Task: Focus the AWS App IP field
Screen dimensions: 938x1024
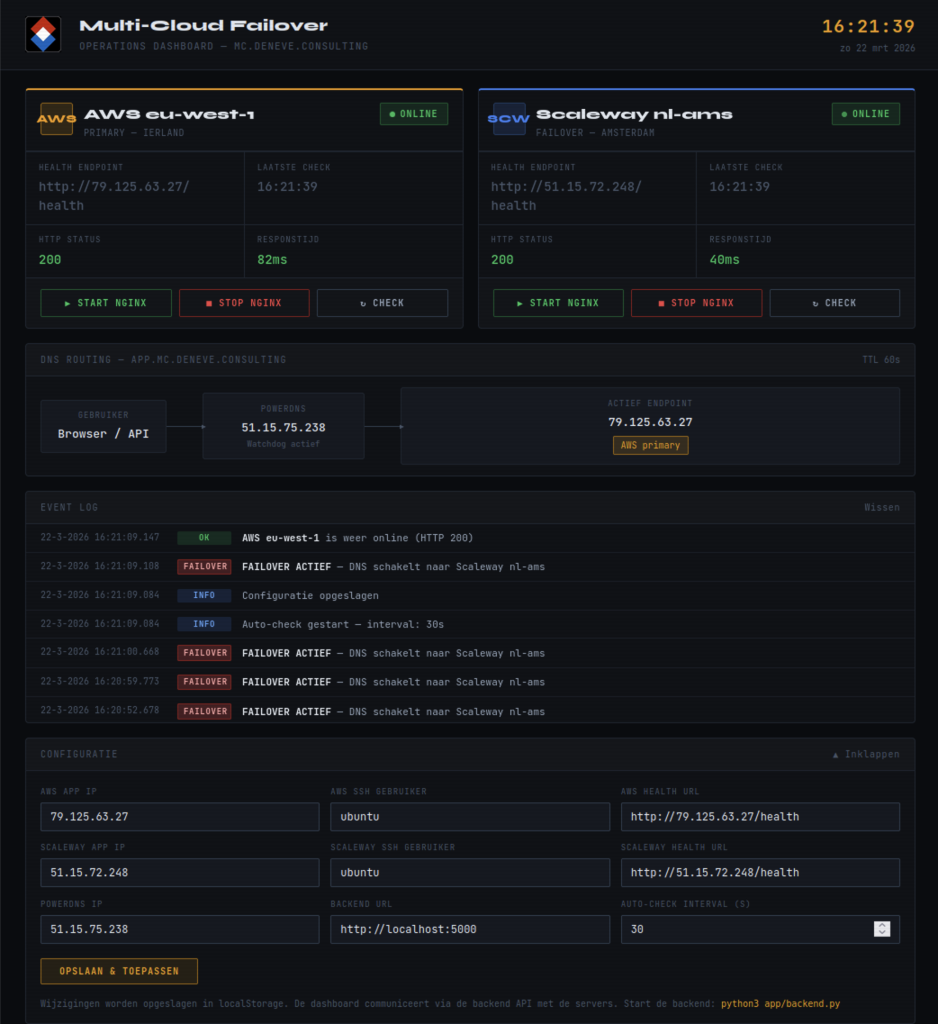Action: click(x=180, y=817)
